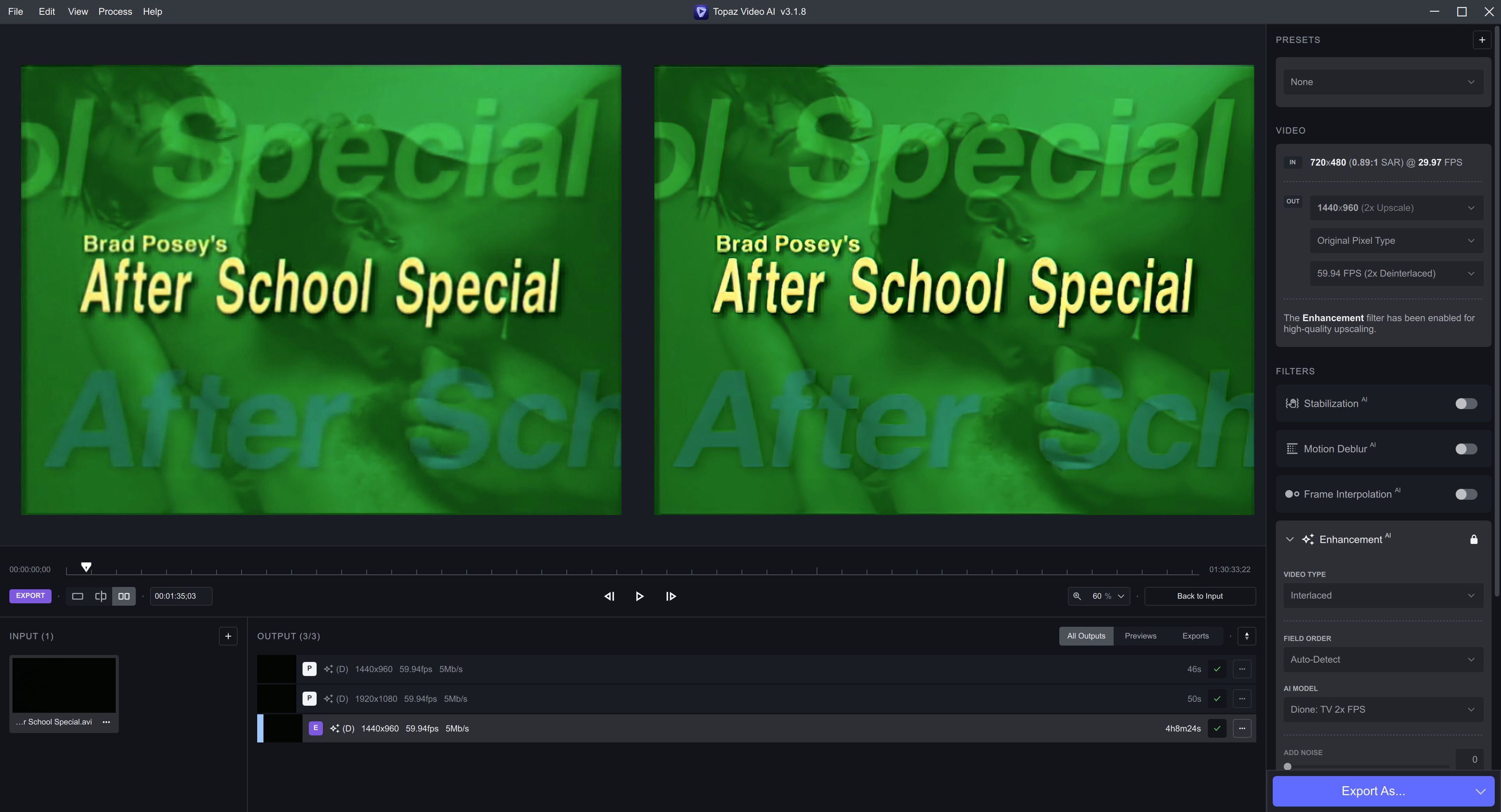Open the Process menu
The image size is (1501, 812).
click(x=115, y=12)
